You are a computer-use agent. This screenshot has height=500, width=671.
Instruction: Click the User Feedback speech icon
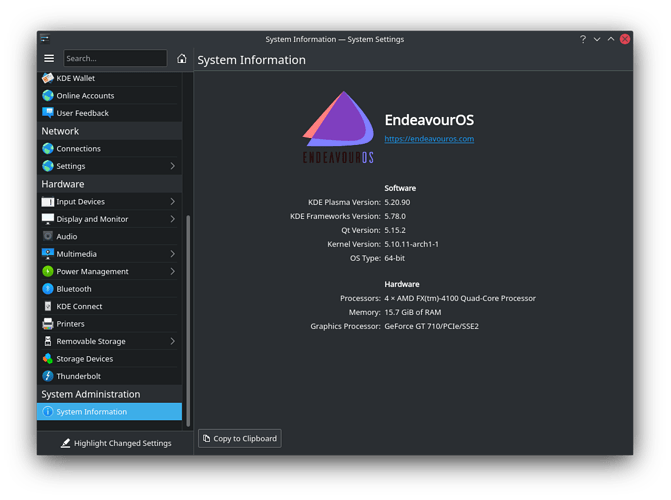point(48,113)
